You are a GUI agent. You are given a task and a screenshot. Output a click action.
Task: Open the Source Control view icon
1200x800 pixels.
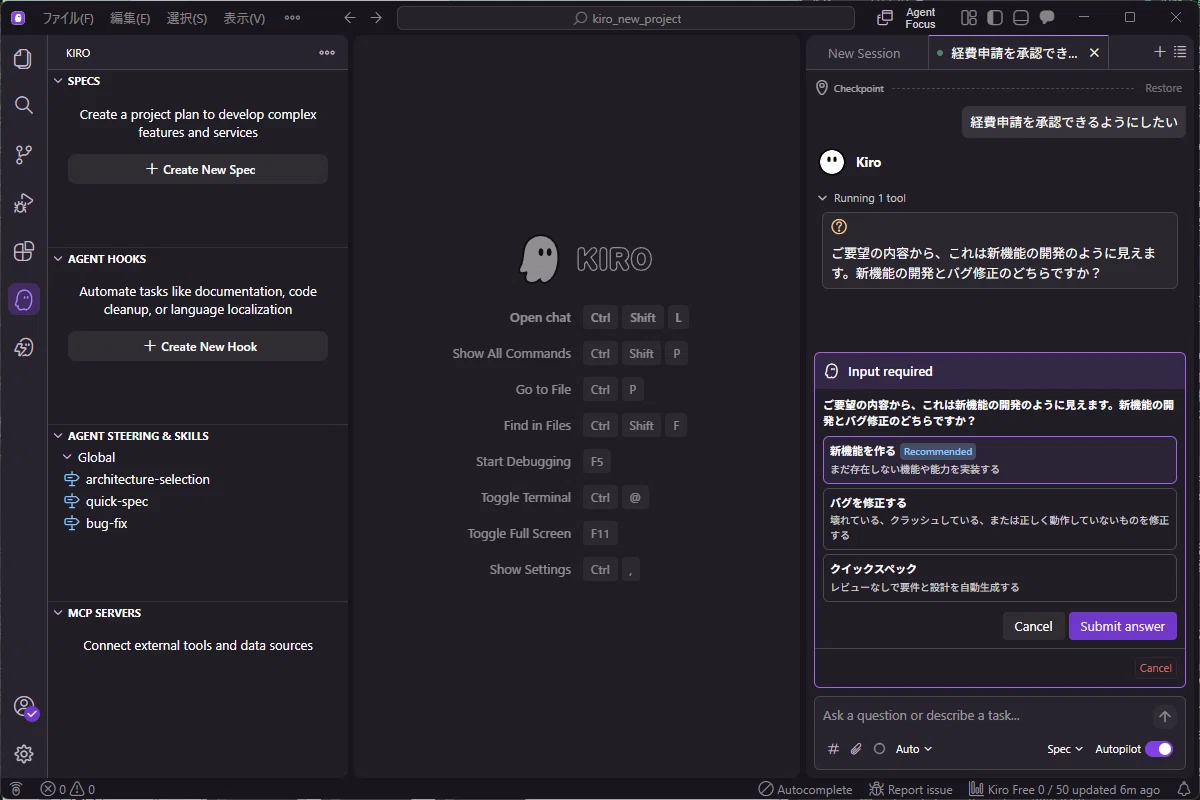(x=23, y=154)
